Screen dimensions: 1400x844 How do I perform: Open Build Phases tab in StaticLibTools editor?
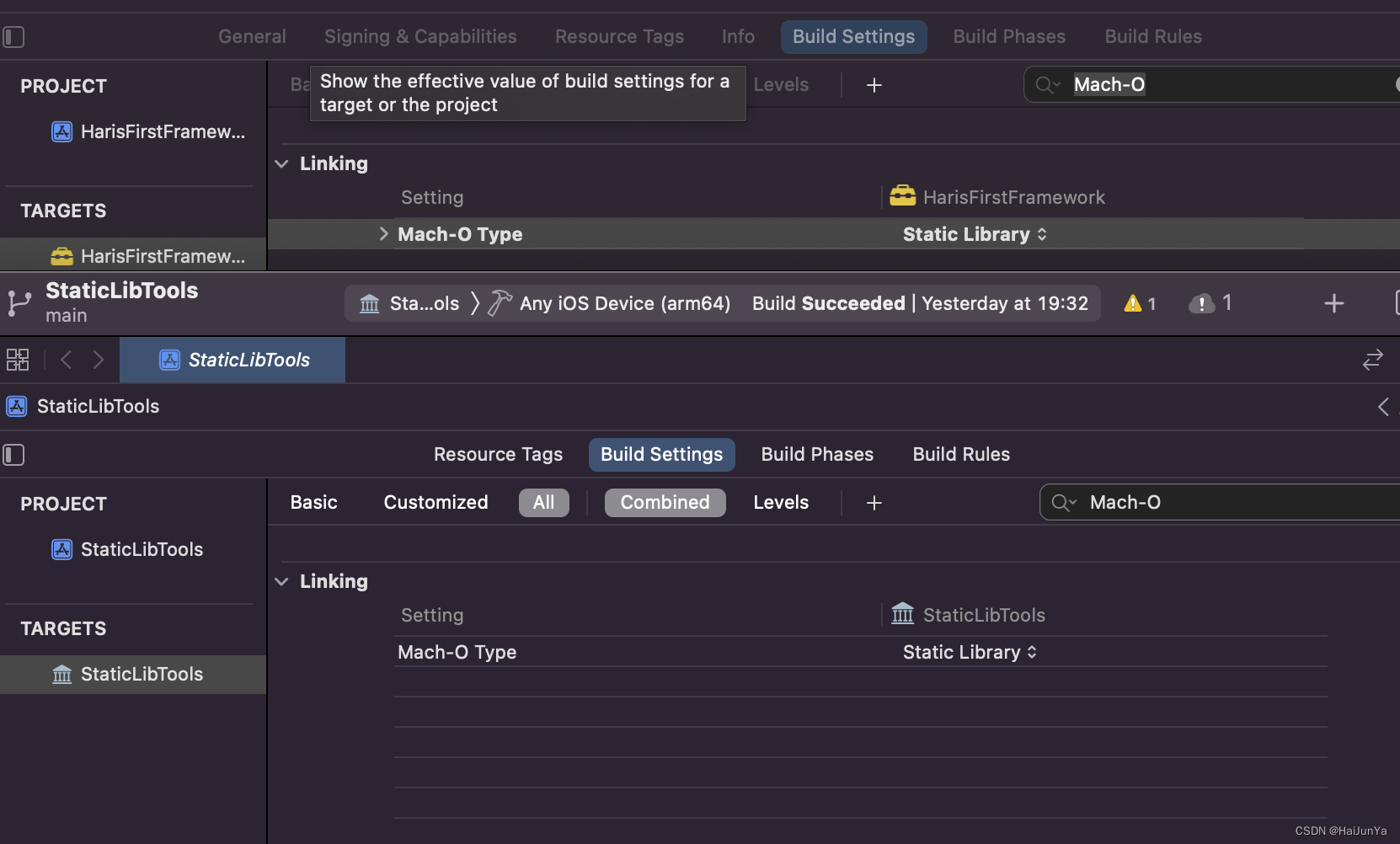[817, 455]
